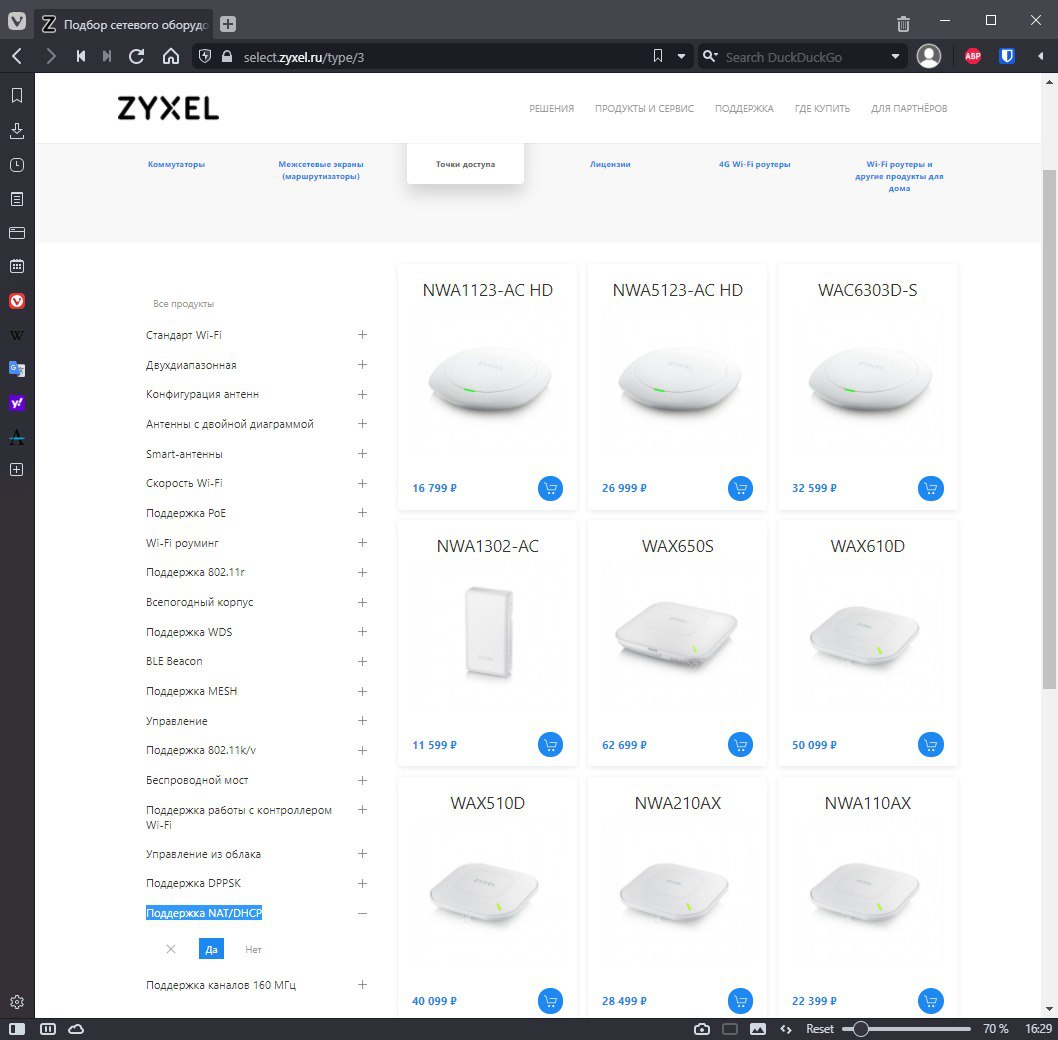
Task: Click the address bar URL field
Action: [442, 57]
